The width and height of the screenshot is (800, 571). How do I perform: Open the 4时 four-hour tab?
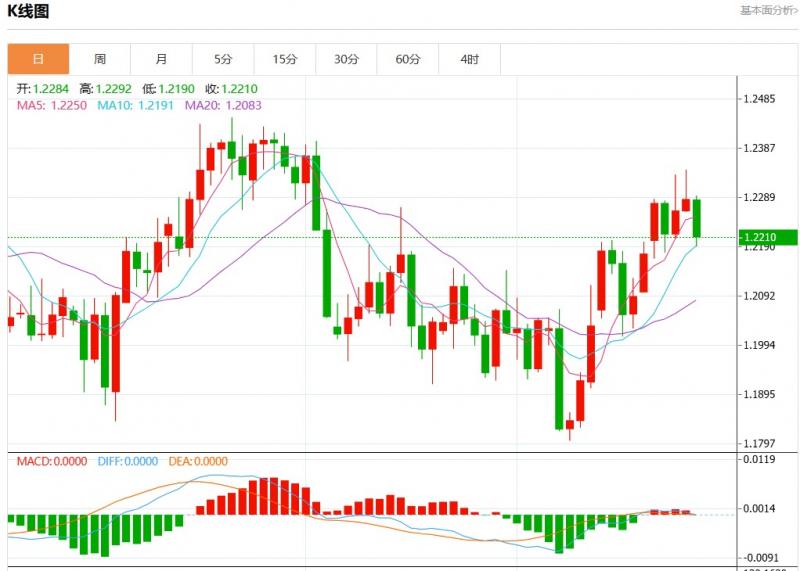pos(469,59)
